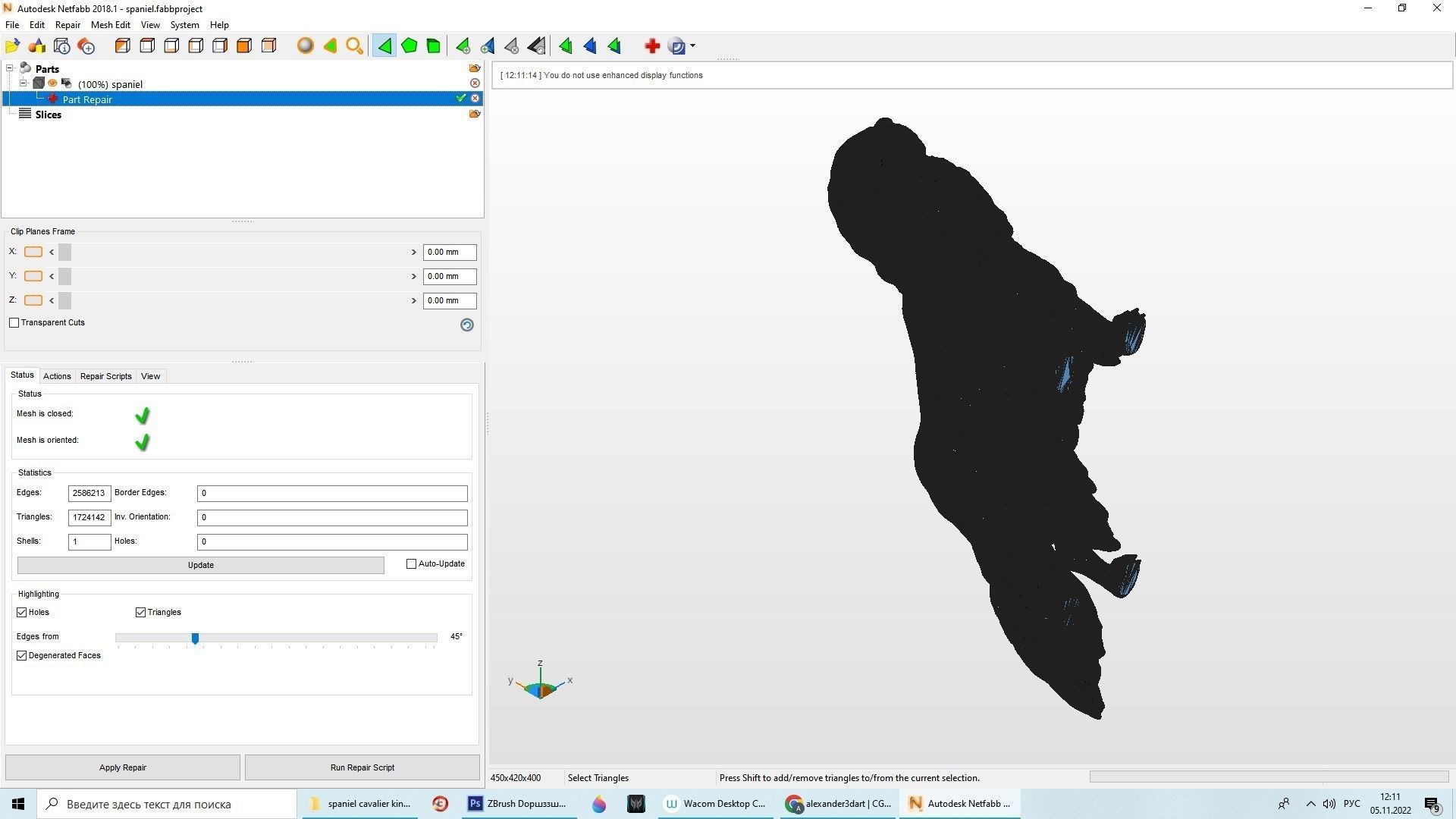The width and height of the screenshot is (1456, 819).
Task: Click the gray sphere toolbar icon
Action: [x=305, y=46]
